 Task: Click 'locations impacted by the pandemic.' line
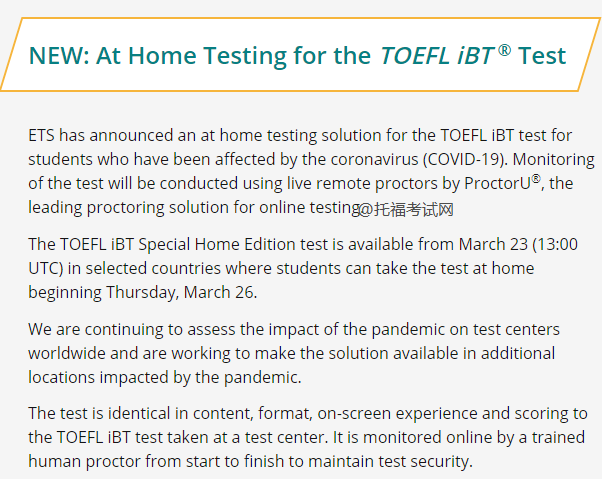coord(165,377)
